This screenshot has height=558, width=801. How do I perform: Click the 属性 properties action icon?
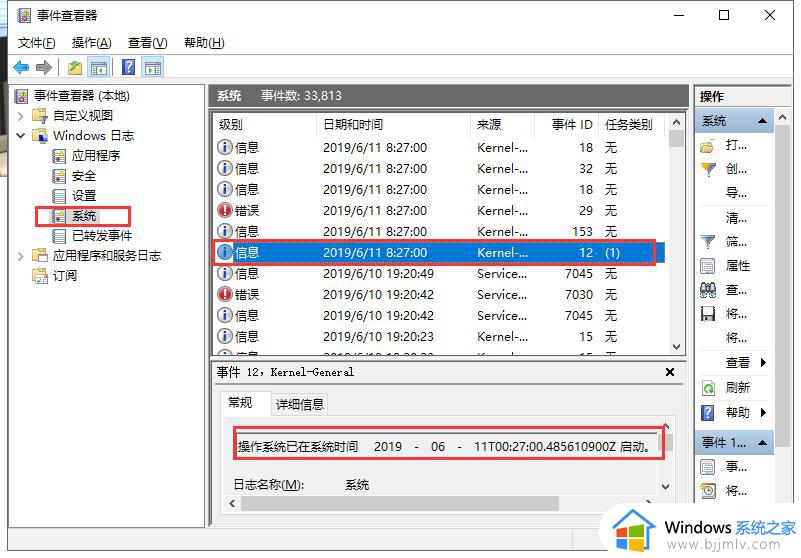pos(708,266)
